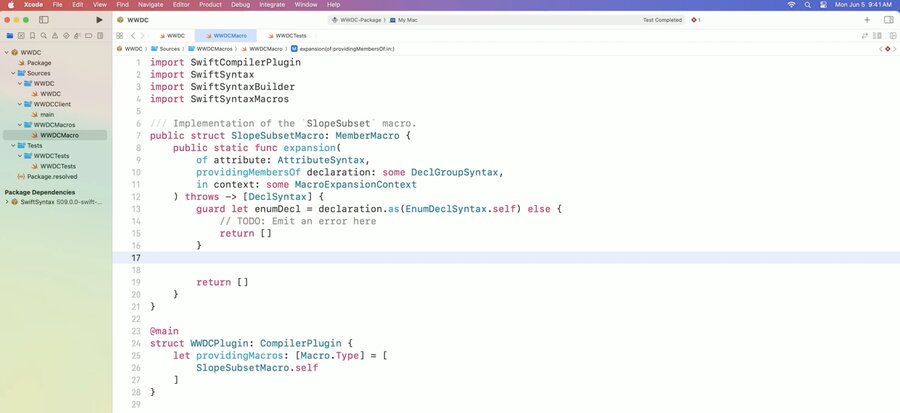The image size is (900, 413).
Task: Click Sources in the jump bar
Action: pyautogui.click(x=166, y=49)
